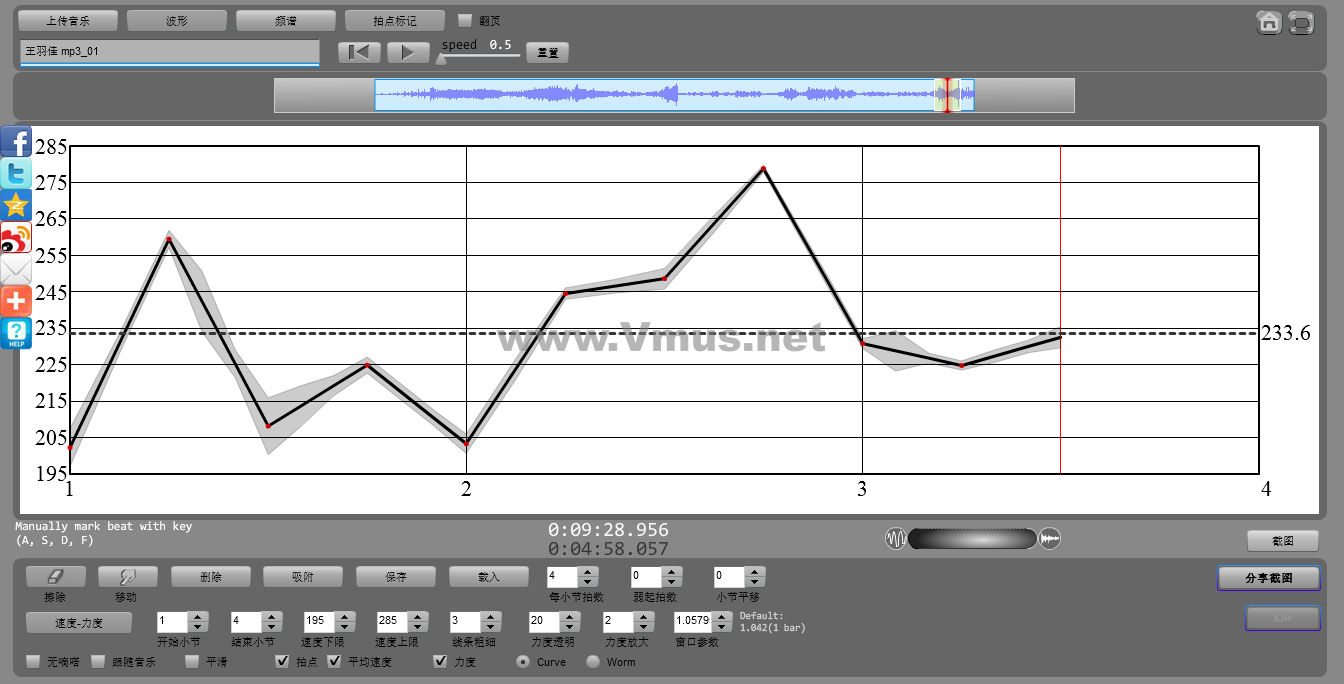Viewport: 1344px width, 684px height.
Task: Increase the 速度上限 tempo upper limit stepper
Action: (417, 615)
